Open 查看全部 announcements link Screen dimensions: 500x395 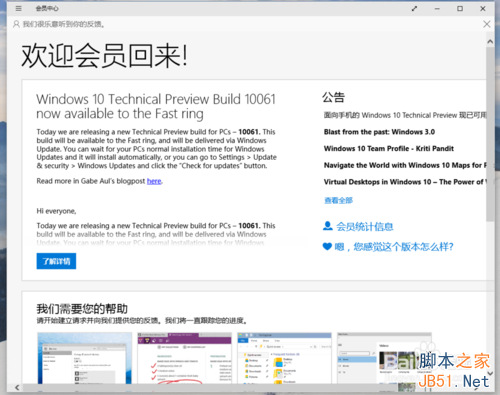[x=339, y=200]
